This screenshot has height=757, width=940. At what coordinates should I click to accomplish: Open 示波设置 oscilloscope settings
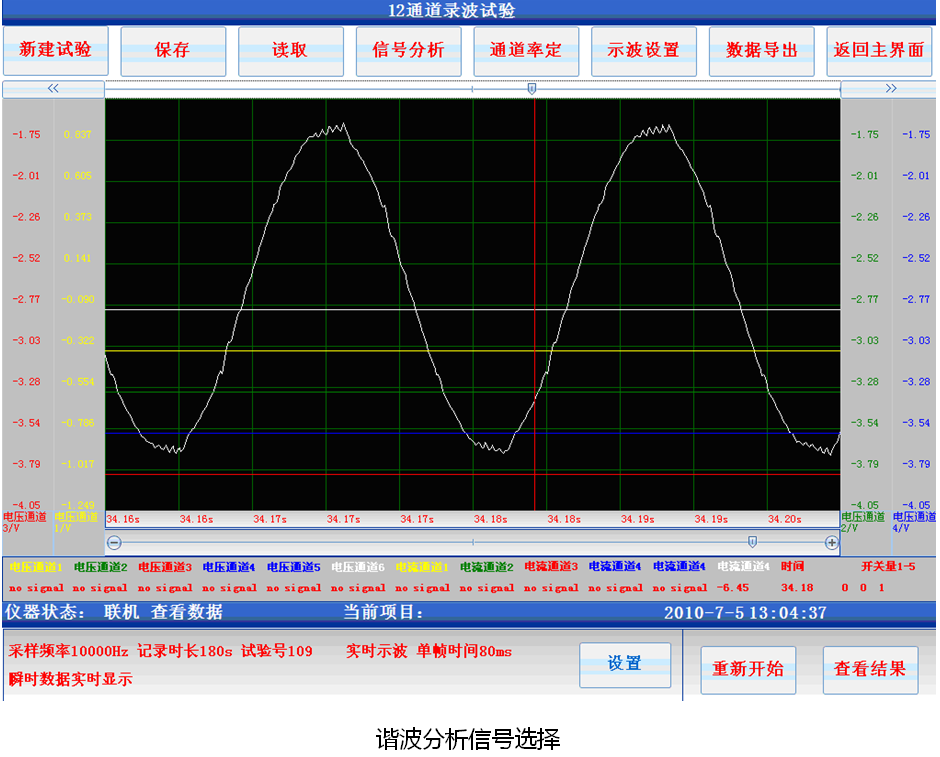pyautogui.click(x=643, y=51)
